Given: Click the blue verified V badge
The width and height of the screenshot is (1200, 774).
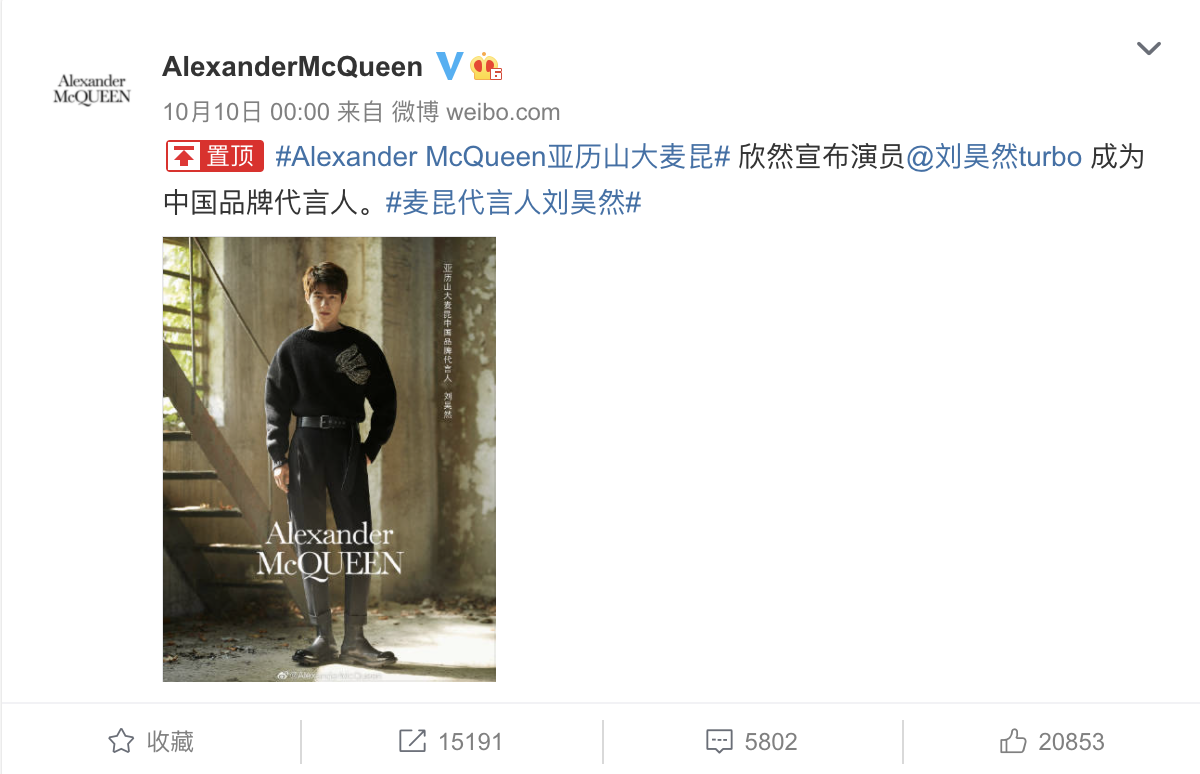Looking at the screenshot, I should [449, 67].
